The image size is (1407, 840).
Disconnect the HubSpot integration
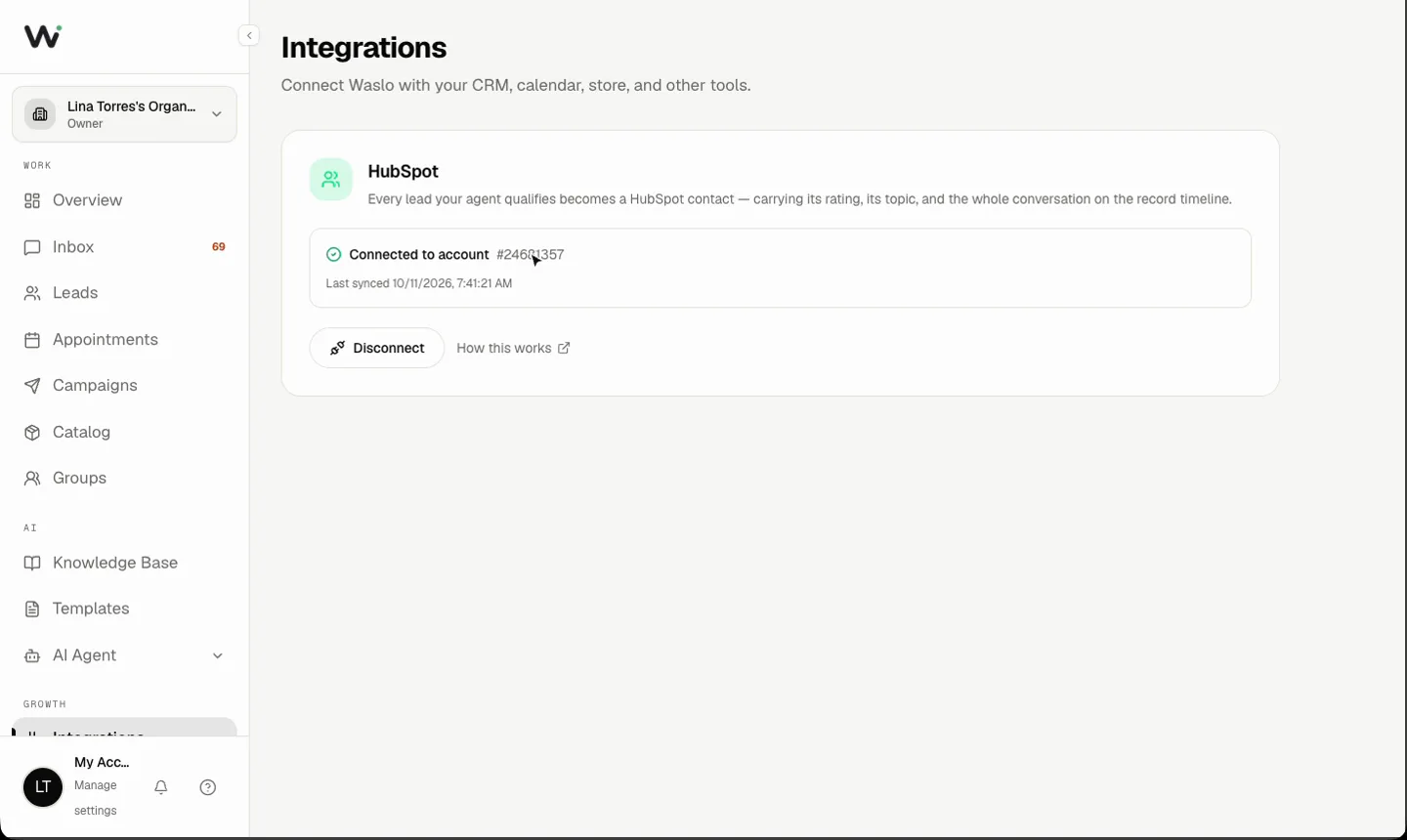pos(377,348)
